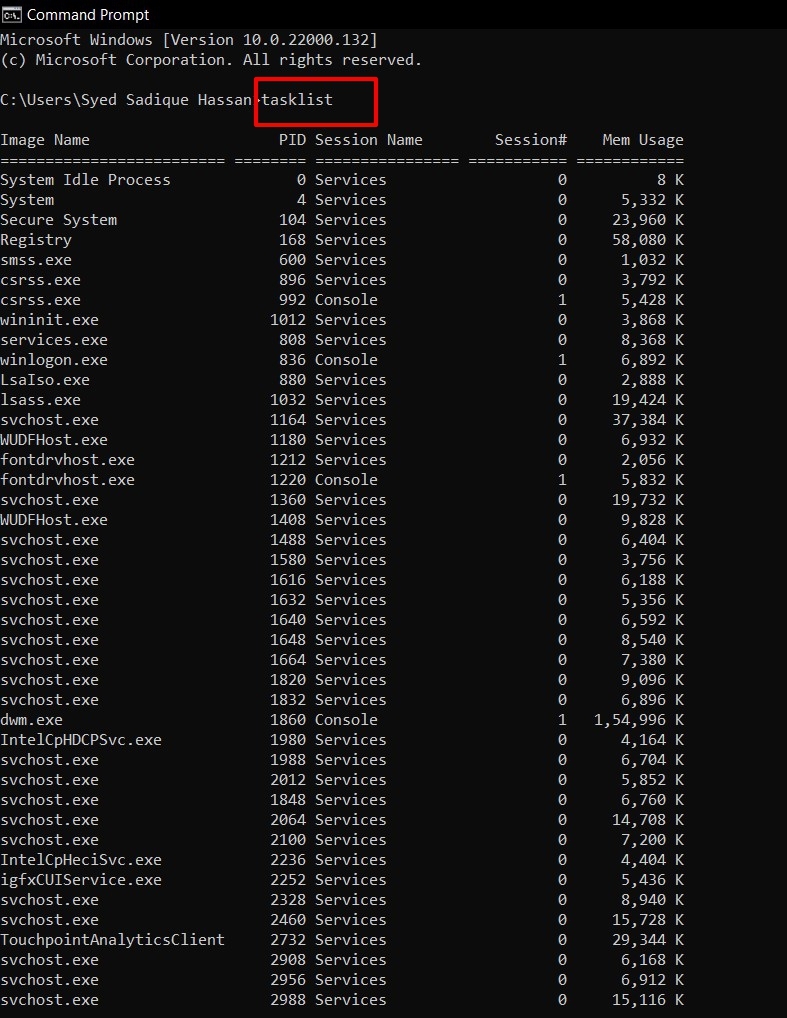Image resolution: width=787 pixels, height=1018 pixels.
Task: Select the smss.exe process name
Action: [36, 260]
